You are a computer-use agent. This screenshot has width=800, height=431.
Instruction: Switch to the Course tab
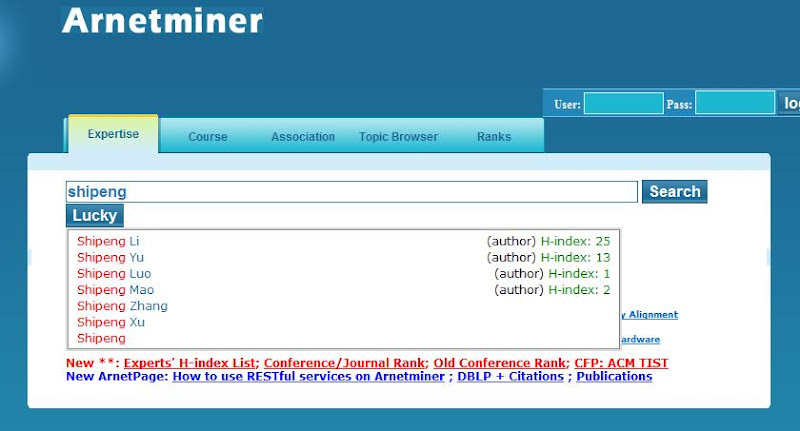point(208,137)
